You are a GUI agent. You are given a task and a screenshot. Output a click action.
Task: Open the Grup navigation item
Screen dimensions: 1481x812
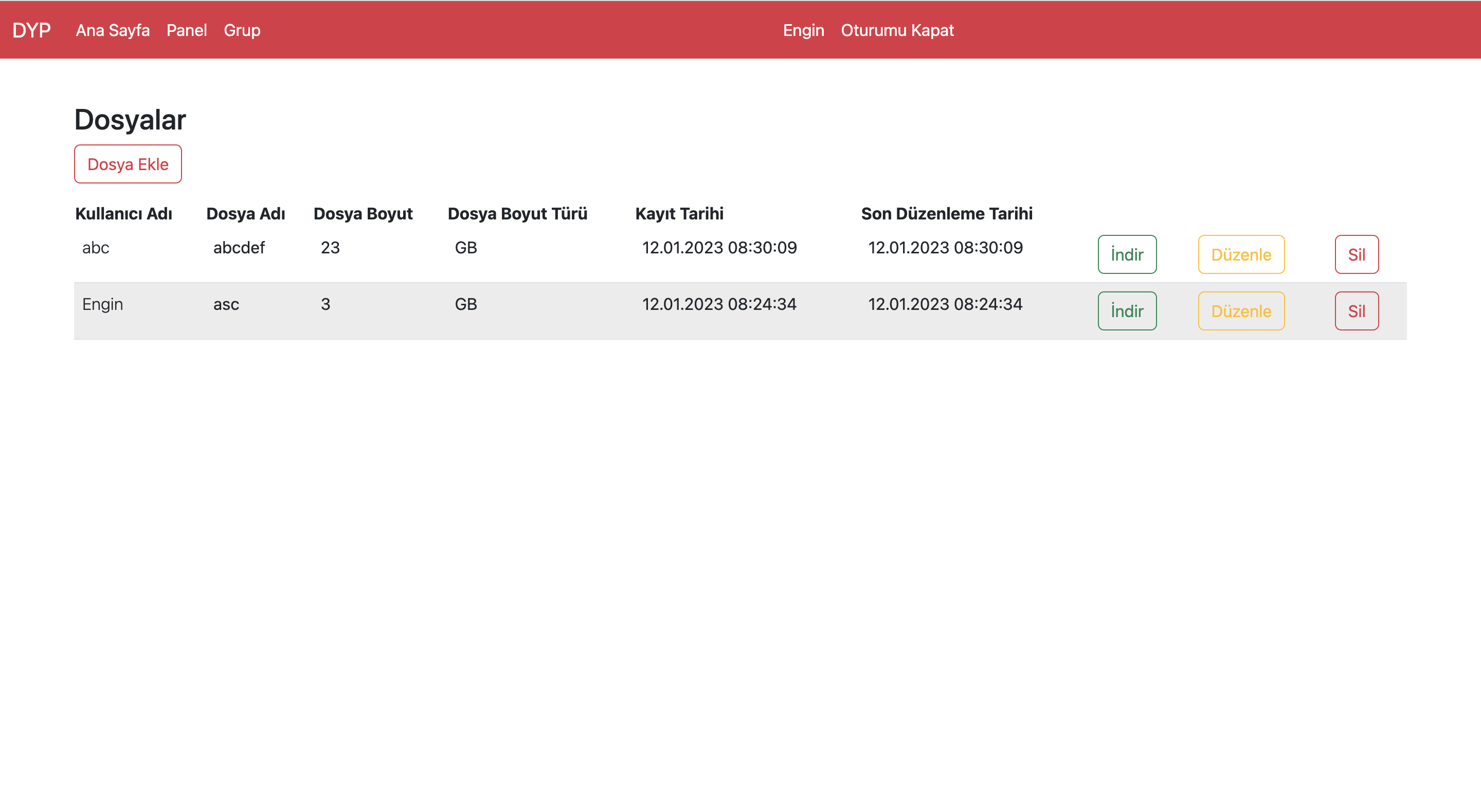[242, 30]
